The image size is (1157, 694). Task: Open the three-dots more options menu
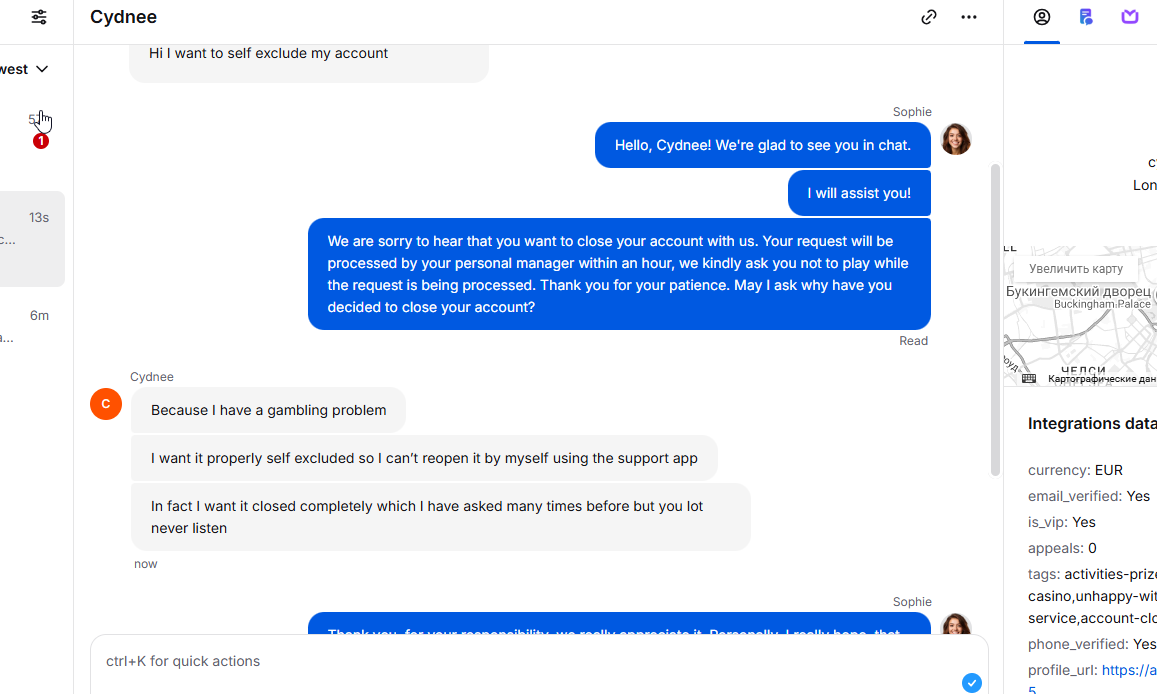coord(969,17)
